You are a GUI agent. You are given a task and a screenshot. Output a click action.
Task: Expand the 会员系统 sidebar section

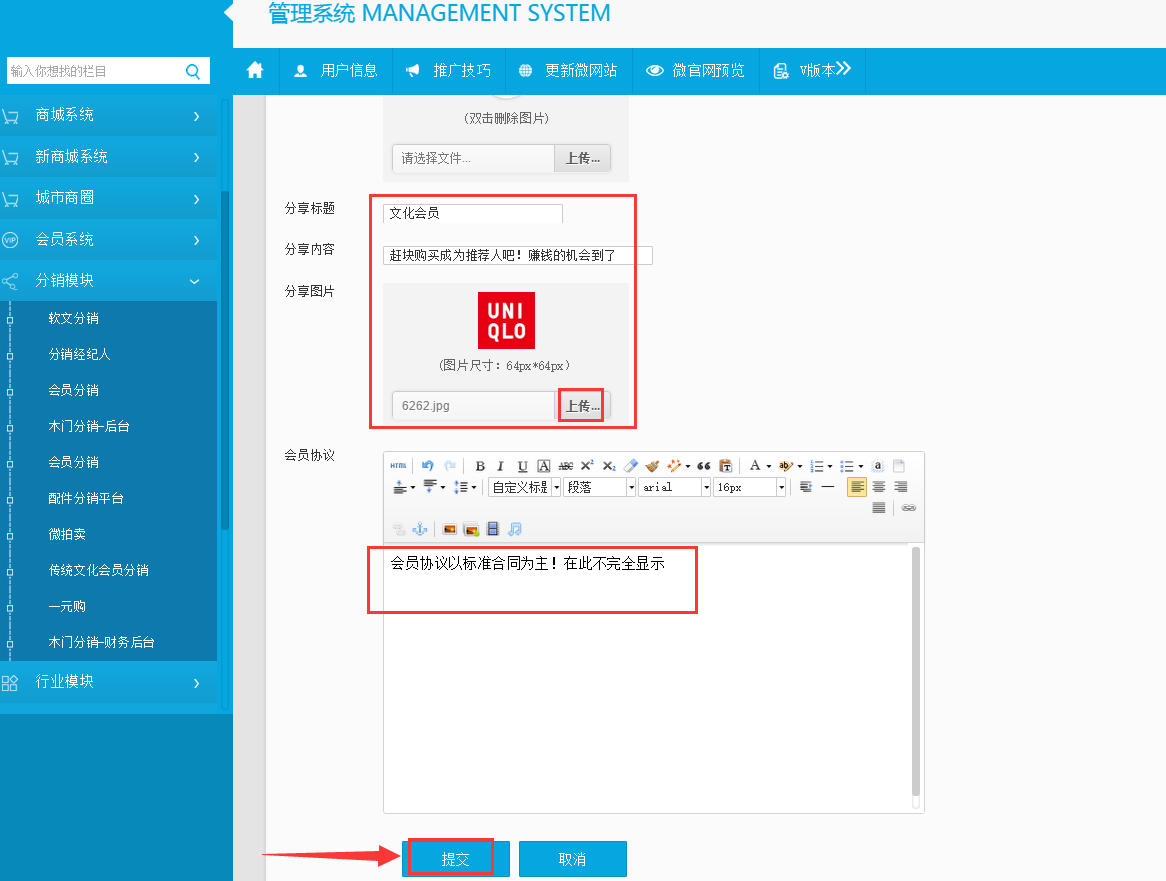(108, 240)
